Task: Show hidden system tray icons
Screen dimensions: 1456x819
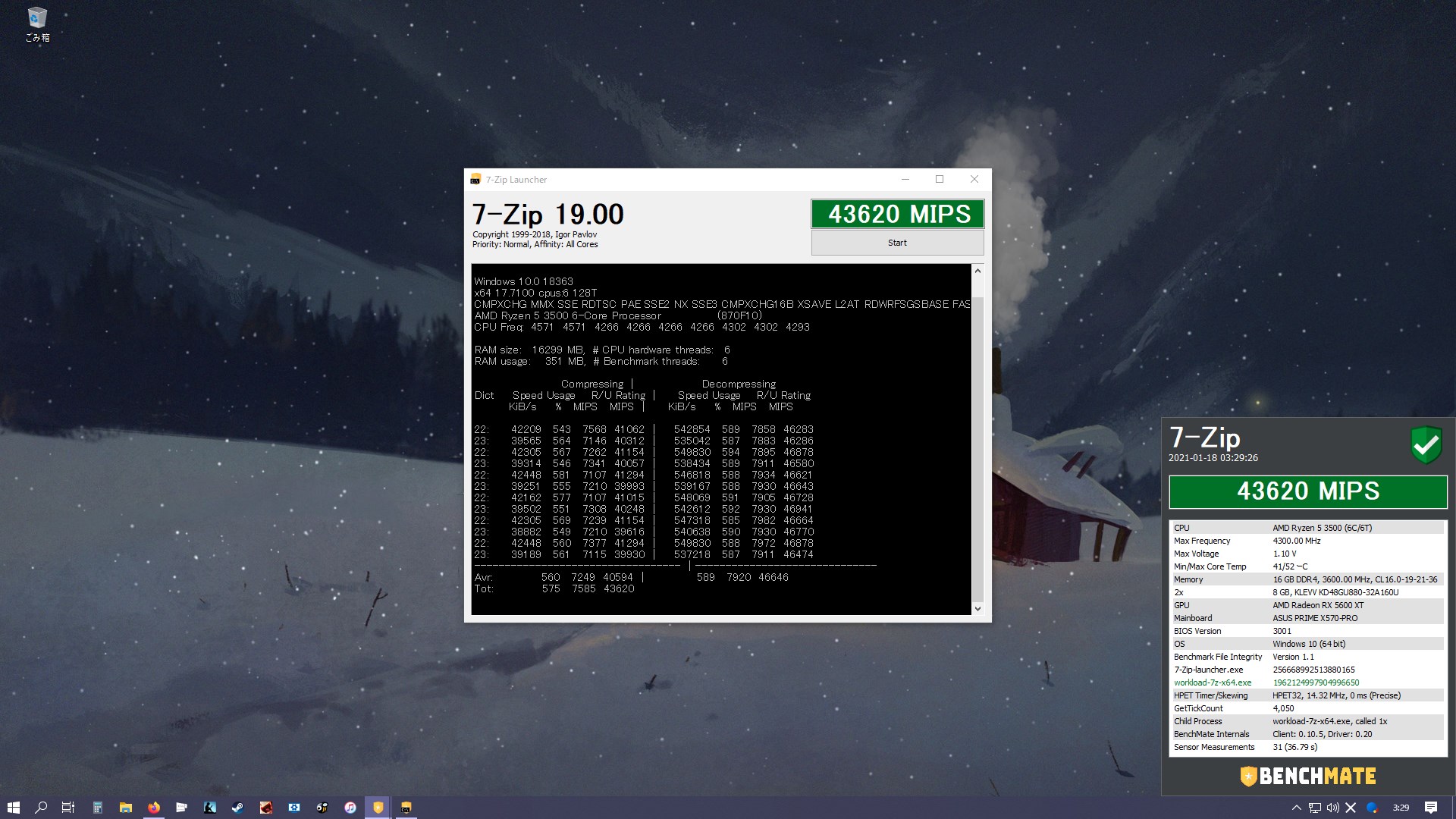Action: point(1296,808)
